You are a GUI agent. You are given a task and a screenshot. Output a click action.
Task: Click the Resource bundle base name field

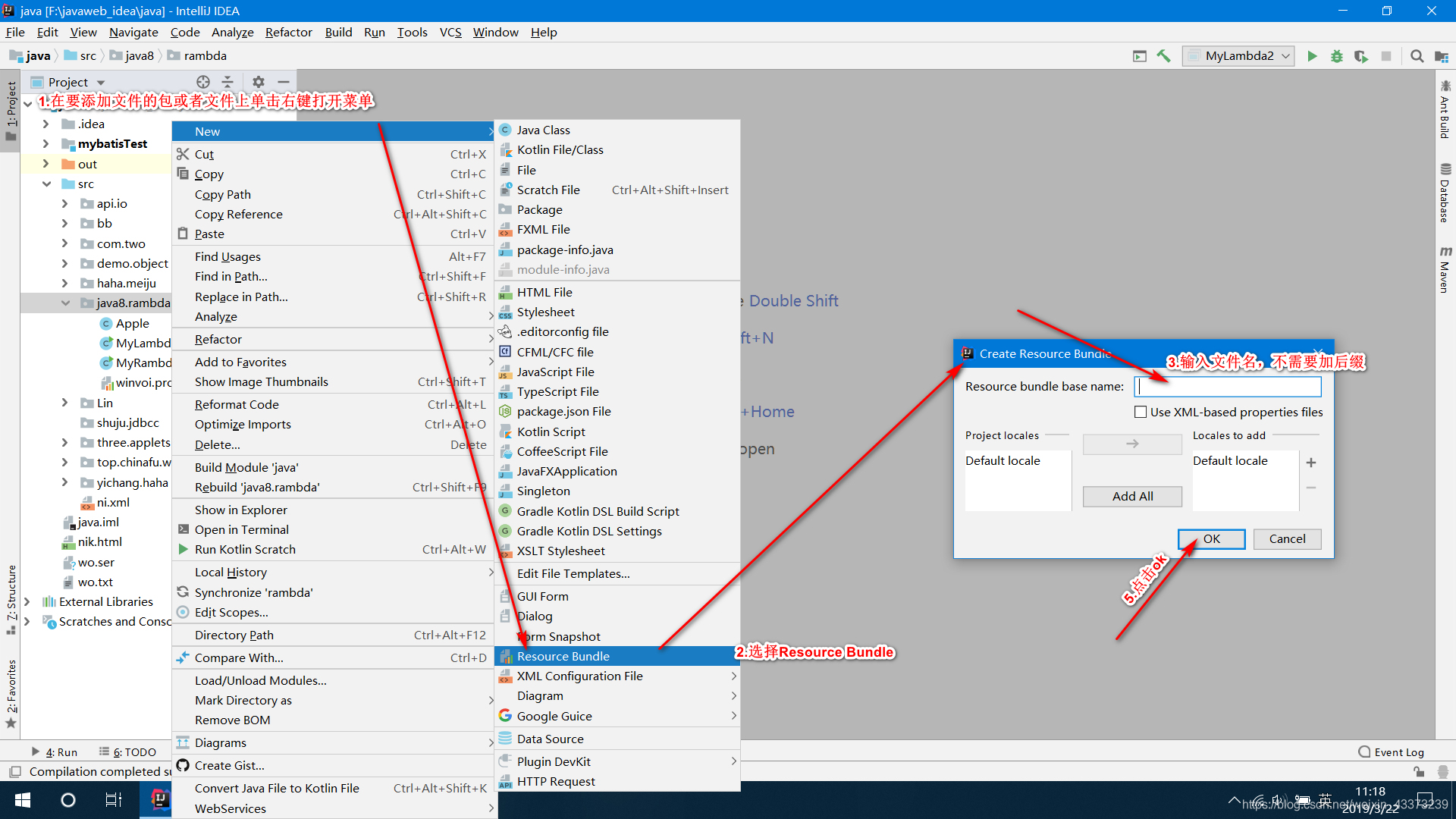coord(1228,387)
